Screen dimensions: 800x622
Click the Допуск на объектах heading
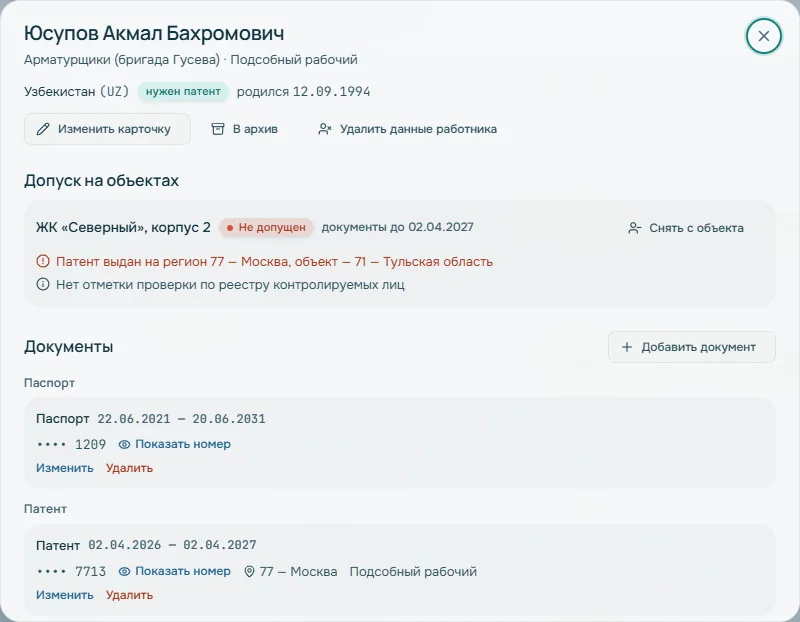(x=102, y=181)
